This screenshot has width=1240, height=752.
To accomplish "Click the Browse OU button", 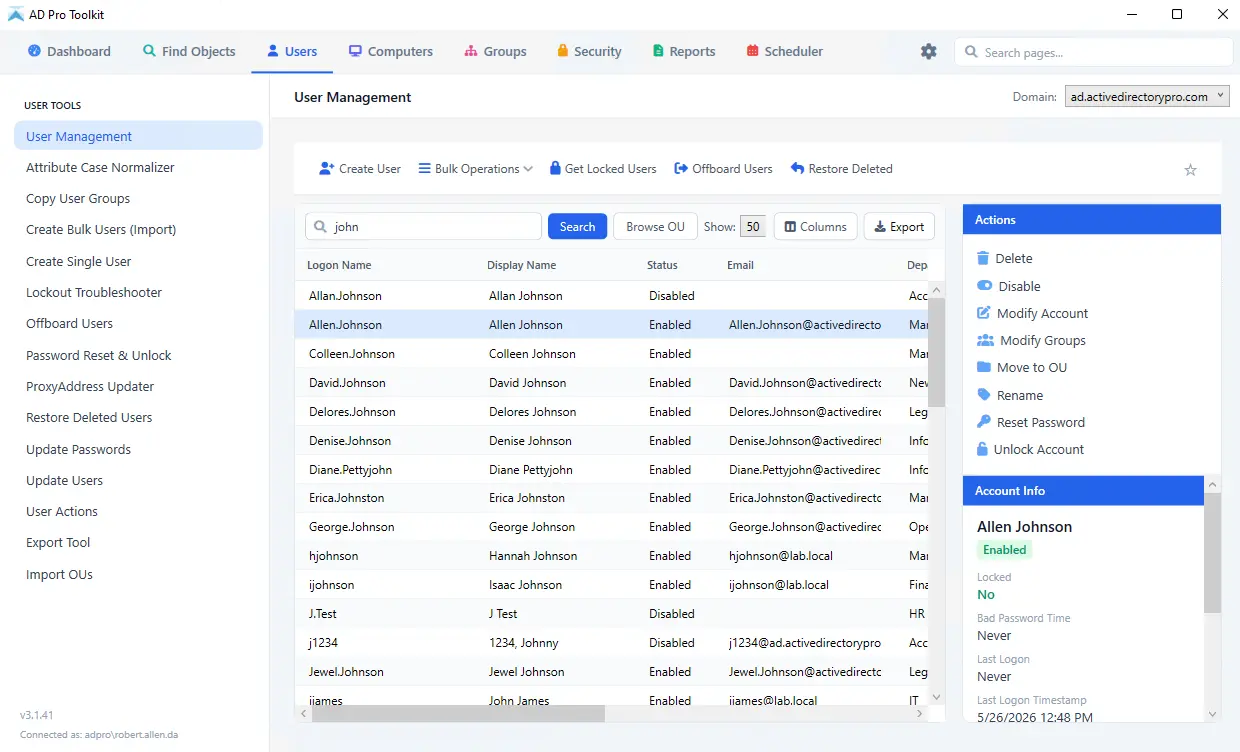I will point(655,227).
